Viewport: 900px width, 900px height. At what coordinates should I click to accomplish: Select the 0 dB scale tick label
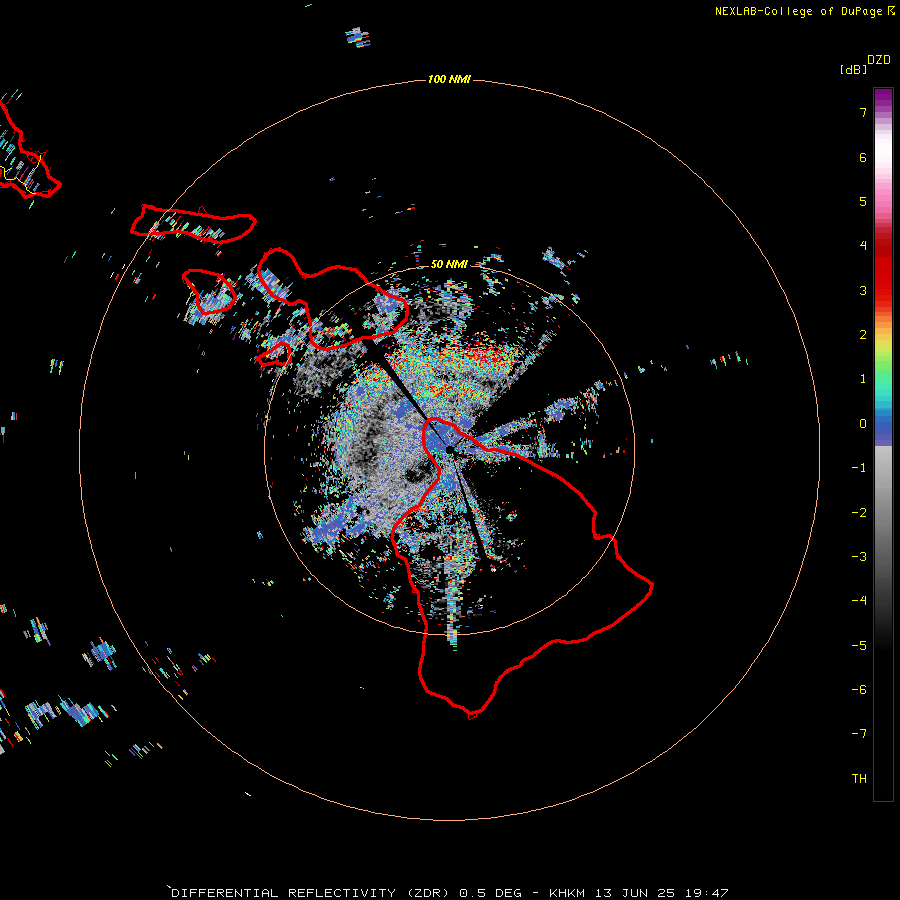(863, 424)
